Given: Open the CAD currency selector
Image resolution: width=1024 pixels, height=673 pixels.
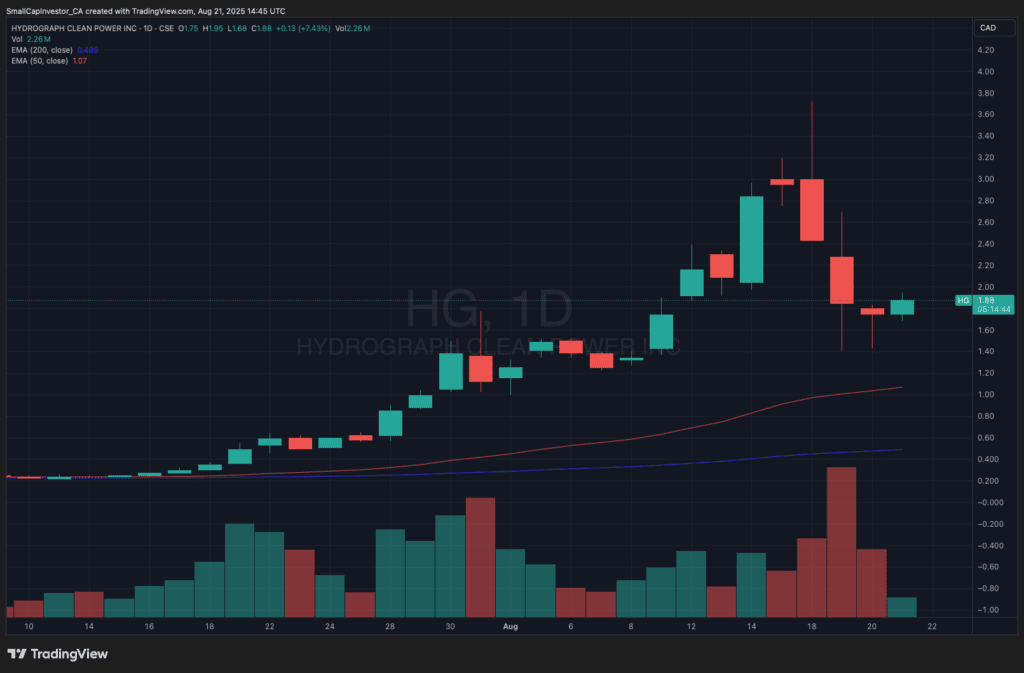Looking at the screenshot, I should (x=993, y=28).
